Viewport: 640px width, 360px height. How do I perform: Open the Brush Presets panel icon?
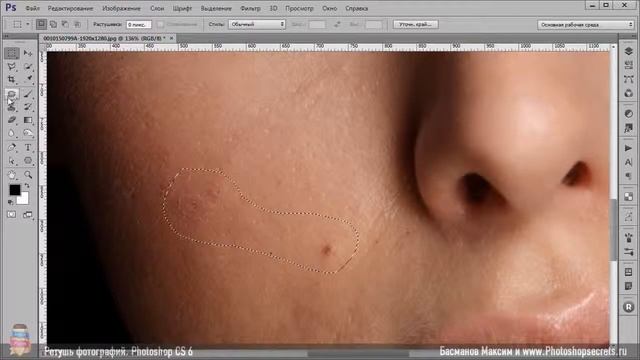(628, 238)
